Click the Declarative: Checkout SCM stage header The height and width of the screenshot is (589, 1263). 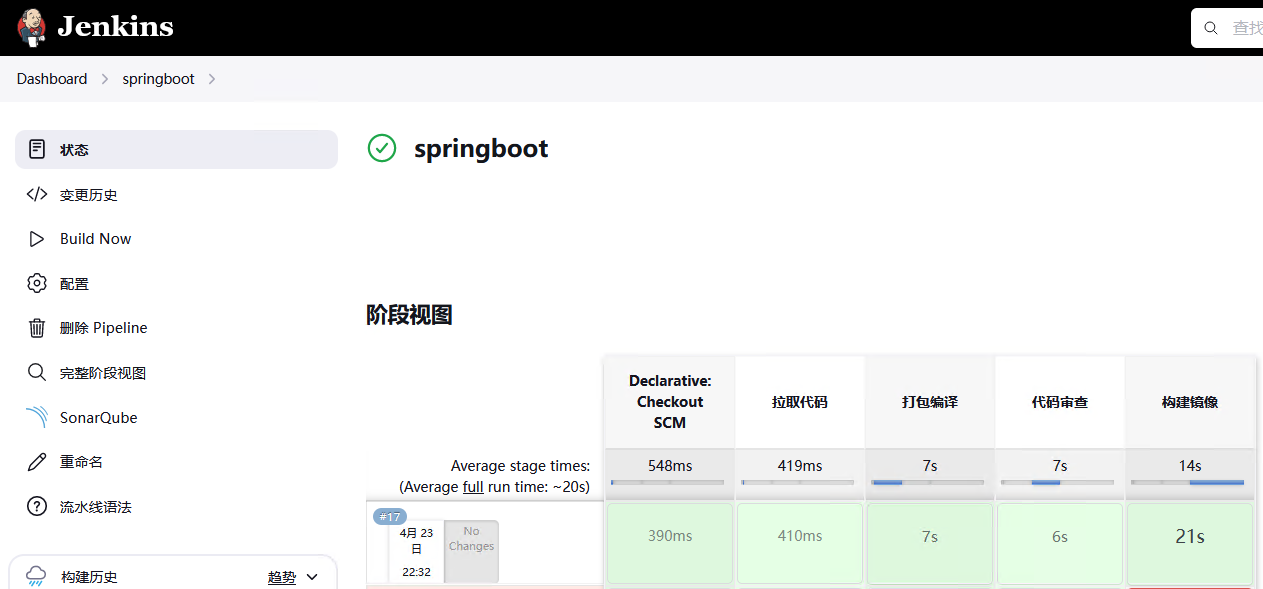tap(670, 402)
